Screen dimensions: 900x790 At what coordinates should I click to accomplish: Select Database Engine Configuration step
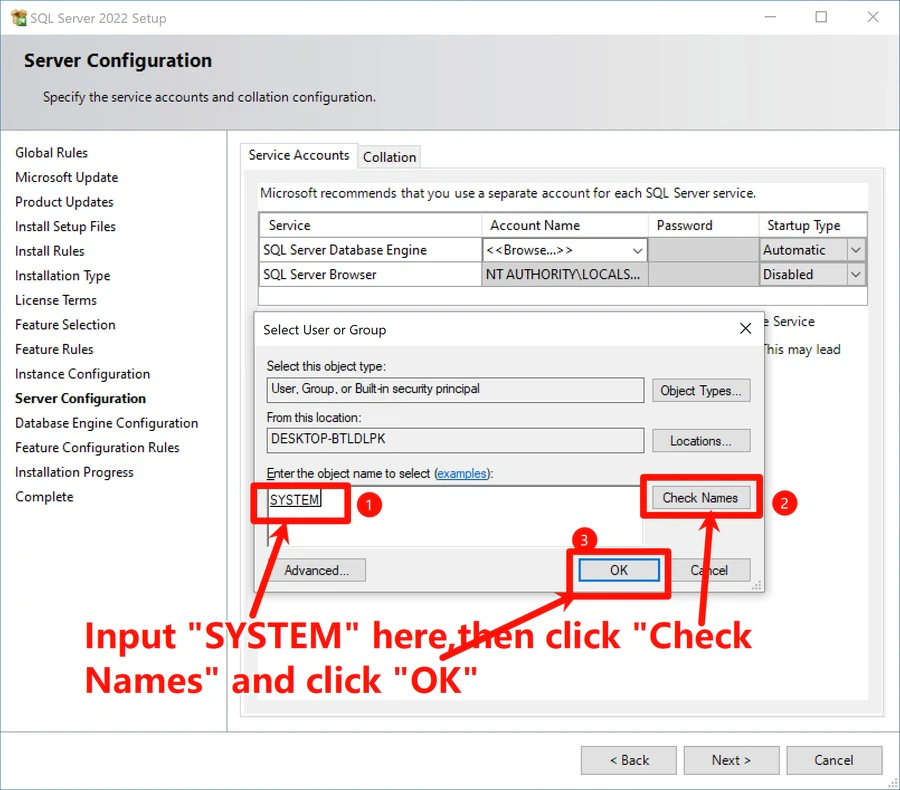[x=107, y=423]
